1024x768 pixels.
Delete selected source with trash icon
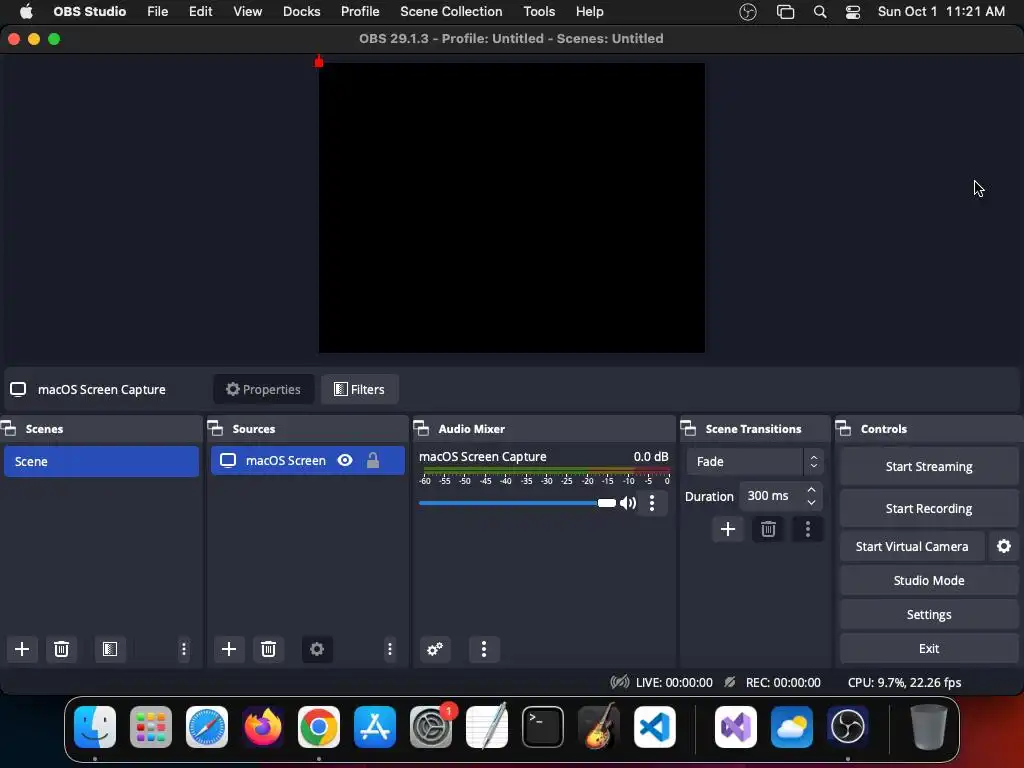click(268, 649)
